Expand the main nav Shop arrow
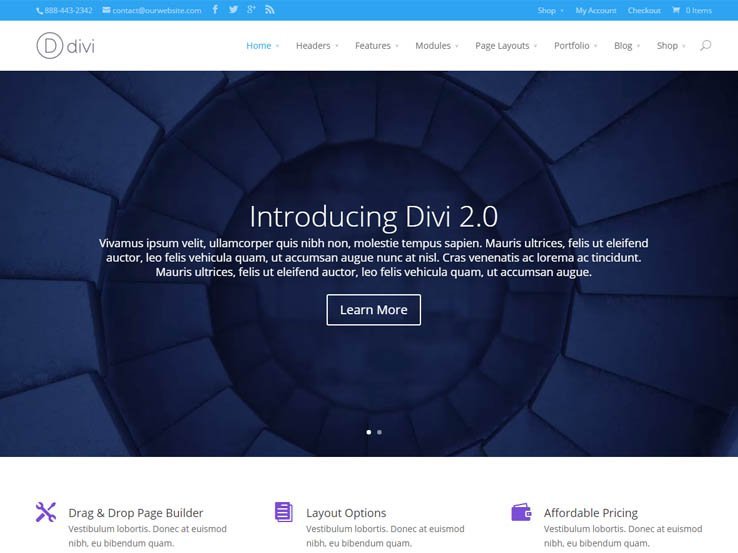The width and height of the screenshot is (738, 553). [684, 46]
